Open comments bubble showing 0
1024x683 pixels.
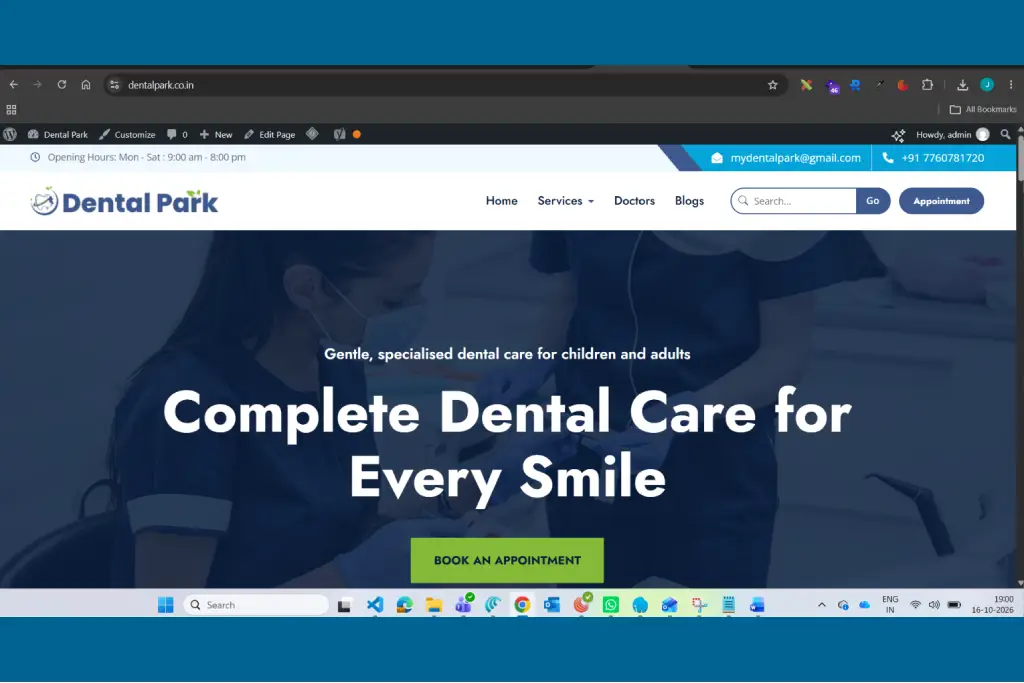point(177,135)
